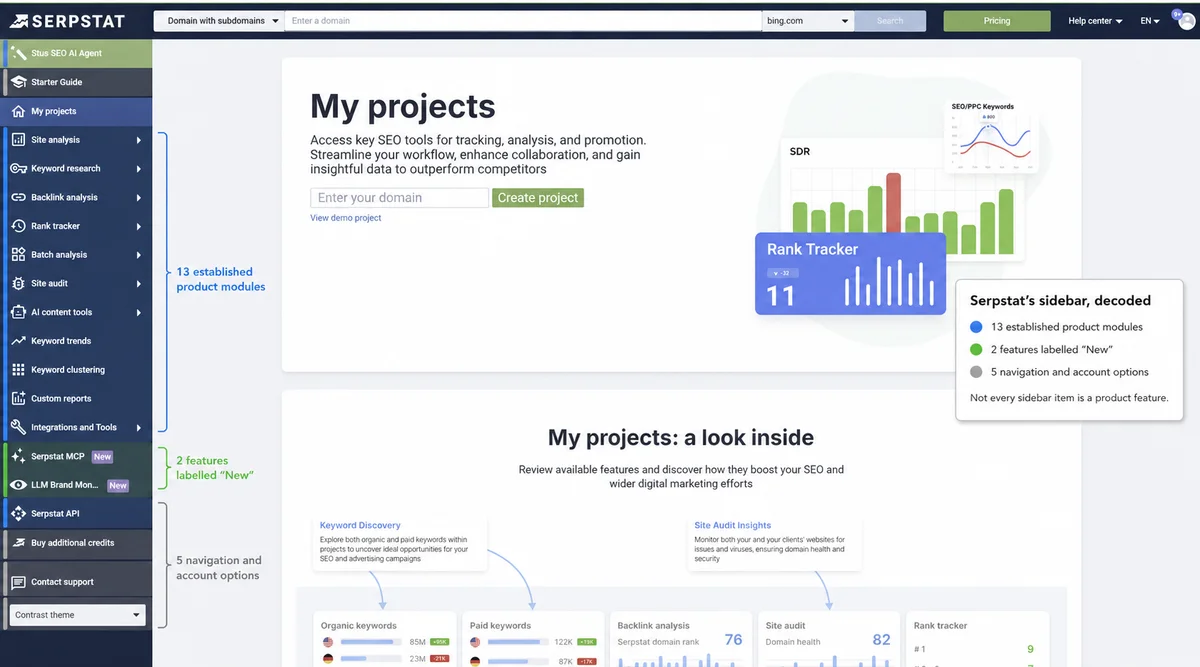Click the Keyword clustering dots icon
Screen dimensions: 1200x667
click(x=18, y=370)
